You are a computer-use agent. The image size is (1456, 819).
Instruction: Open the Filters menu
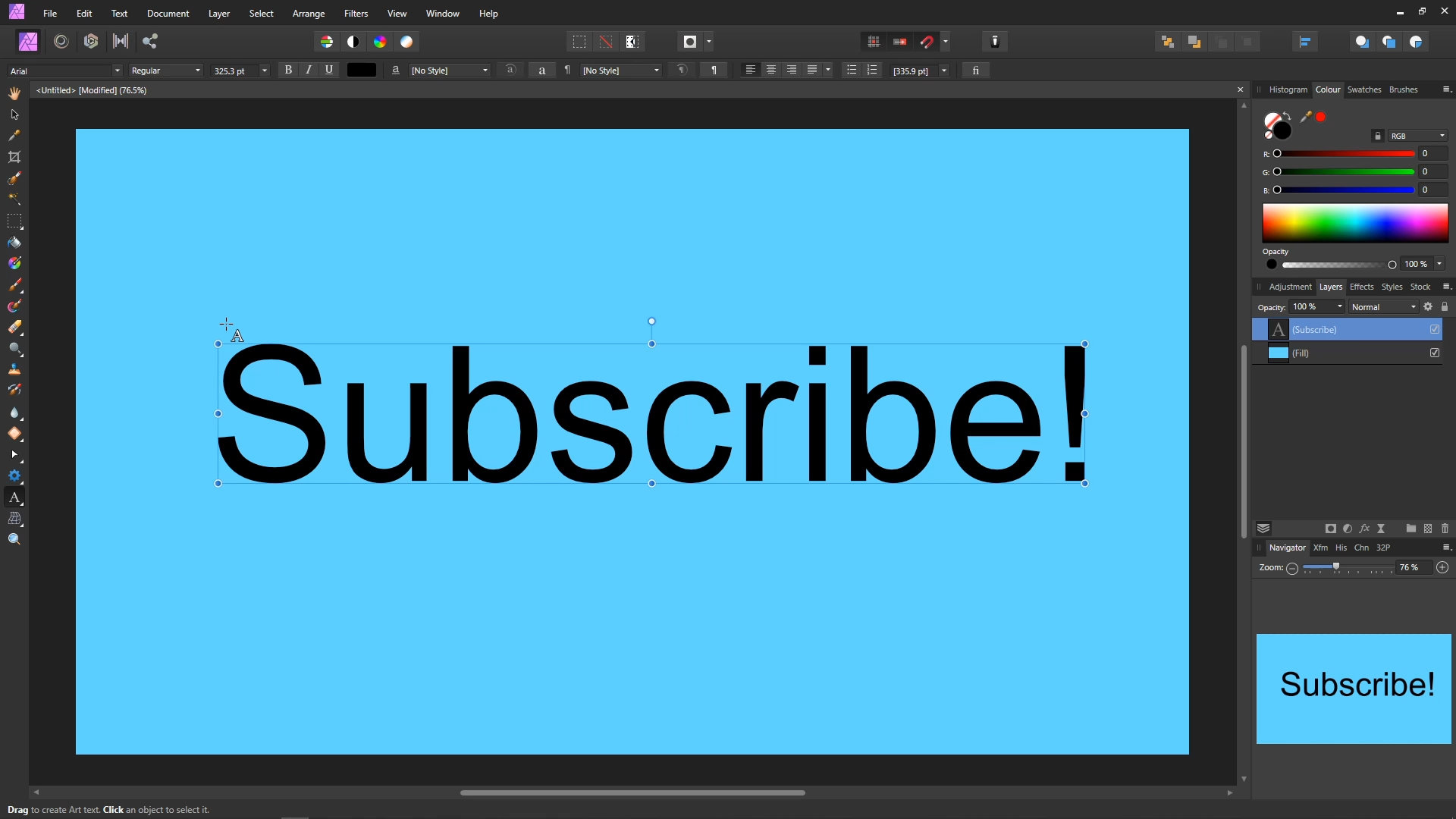coord(356,14)
